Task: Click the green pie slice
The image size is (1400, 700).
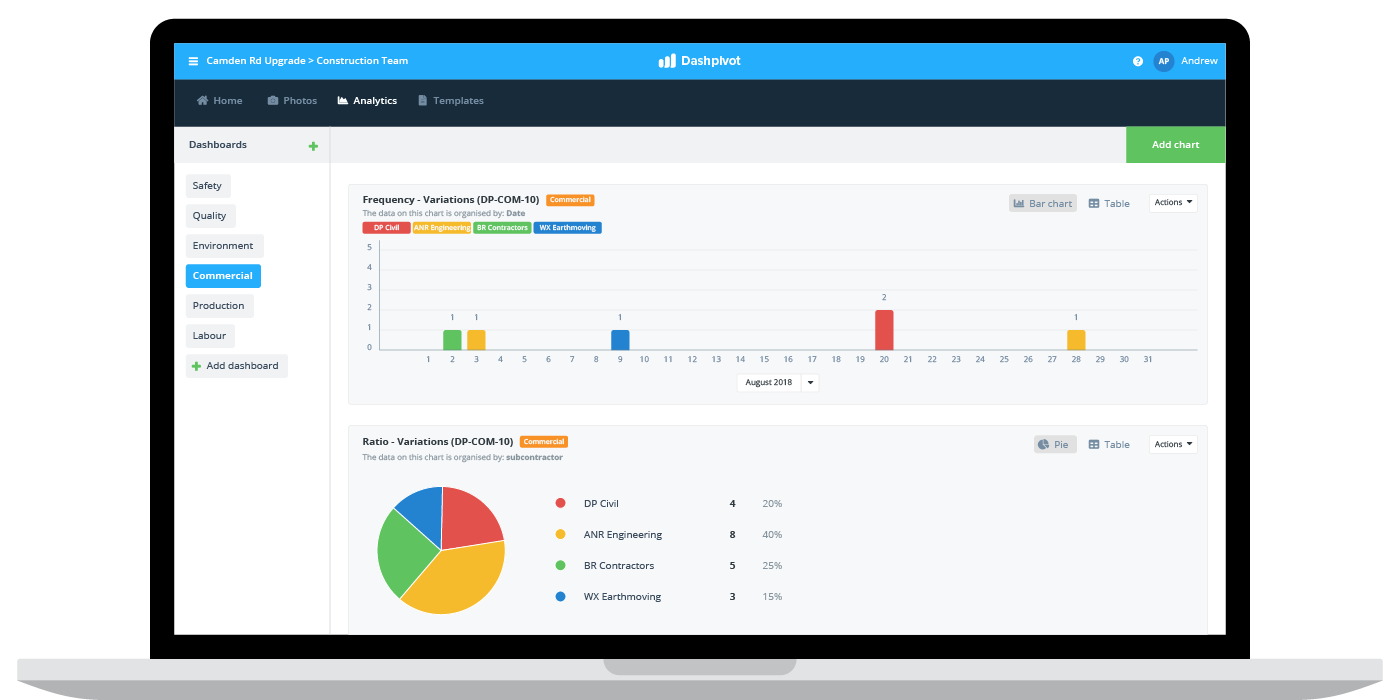Action: [x=405, y=553]
